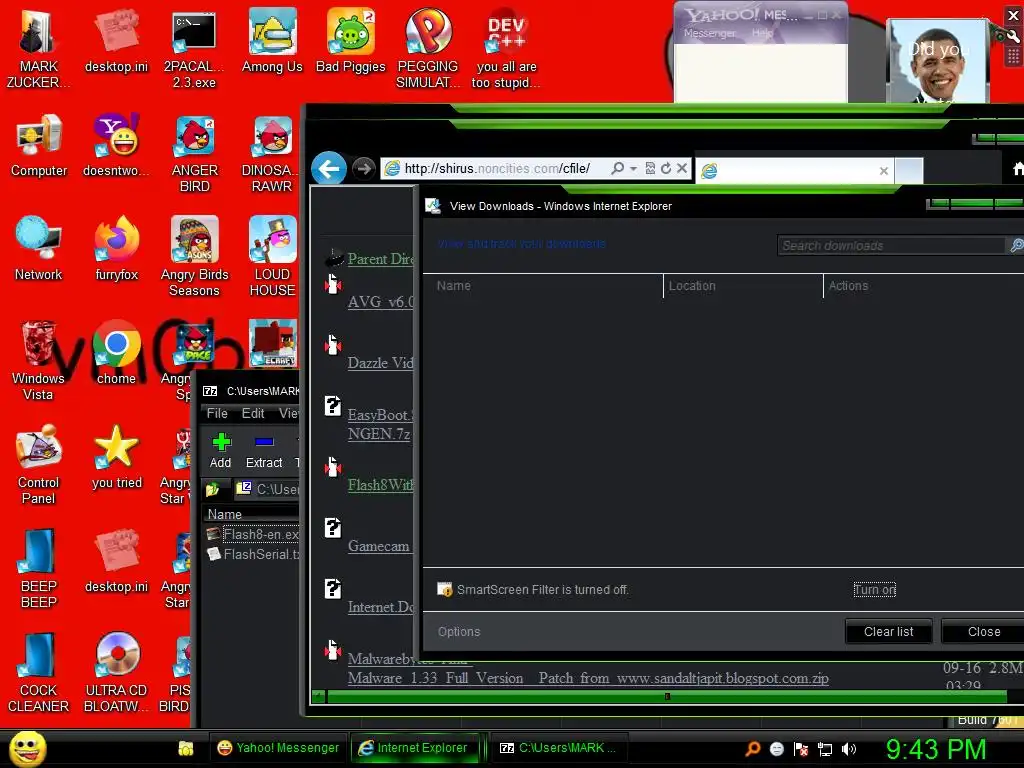Open the Messenger menu in Yahoo Messenger
The width and height of the screenshot is (1024, 768).
(709, 33)
